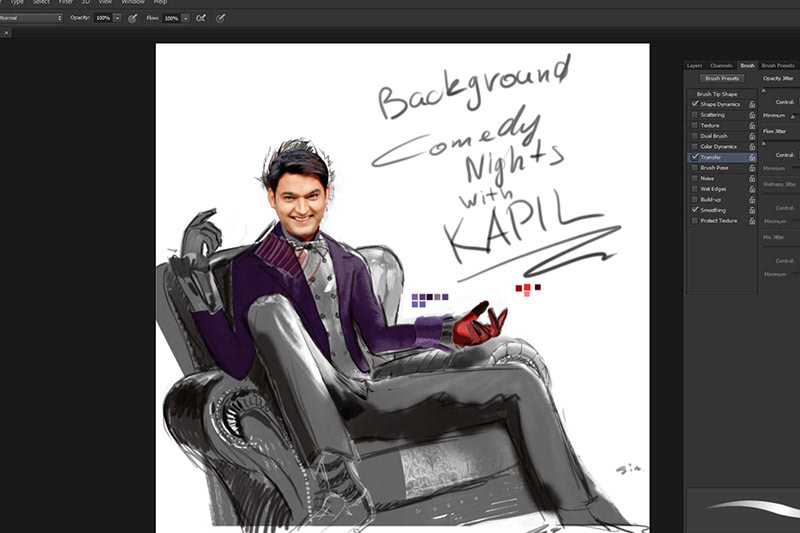Open the Flow slider dropdown arrow

pos(186,18)
